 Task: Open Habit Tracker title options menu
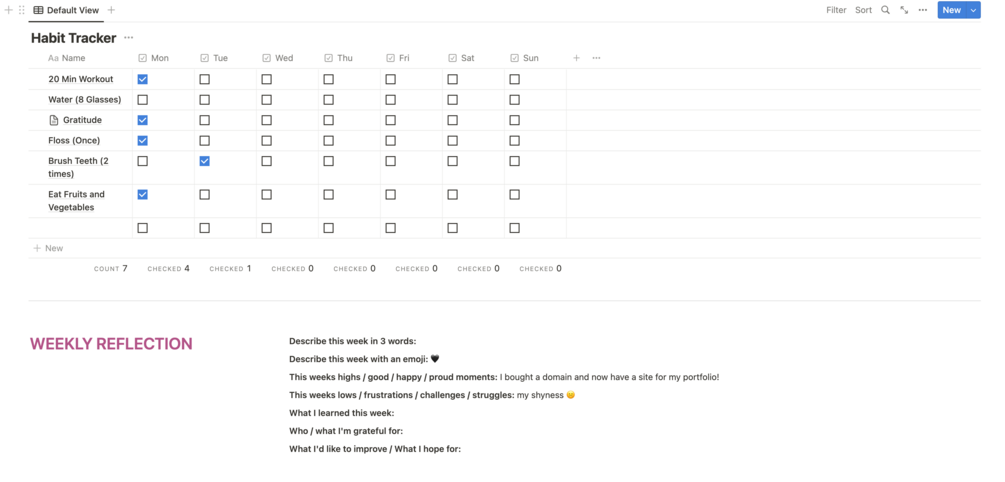129,38
